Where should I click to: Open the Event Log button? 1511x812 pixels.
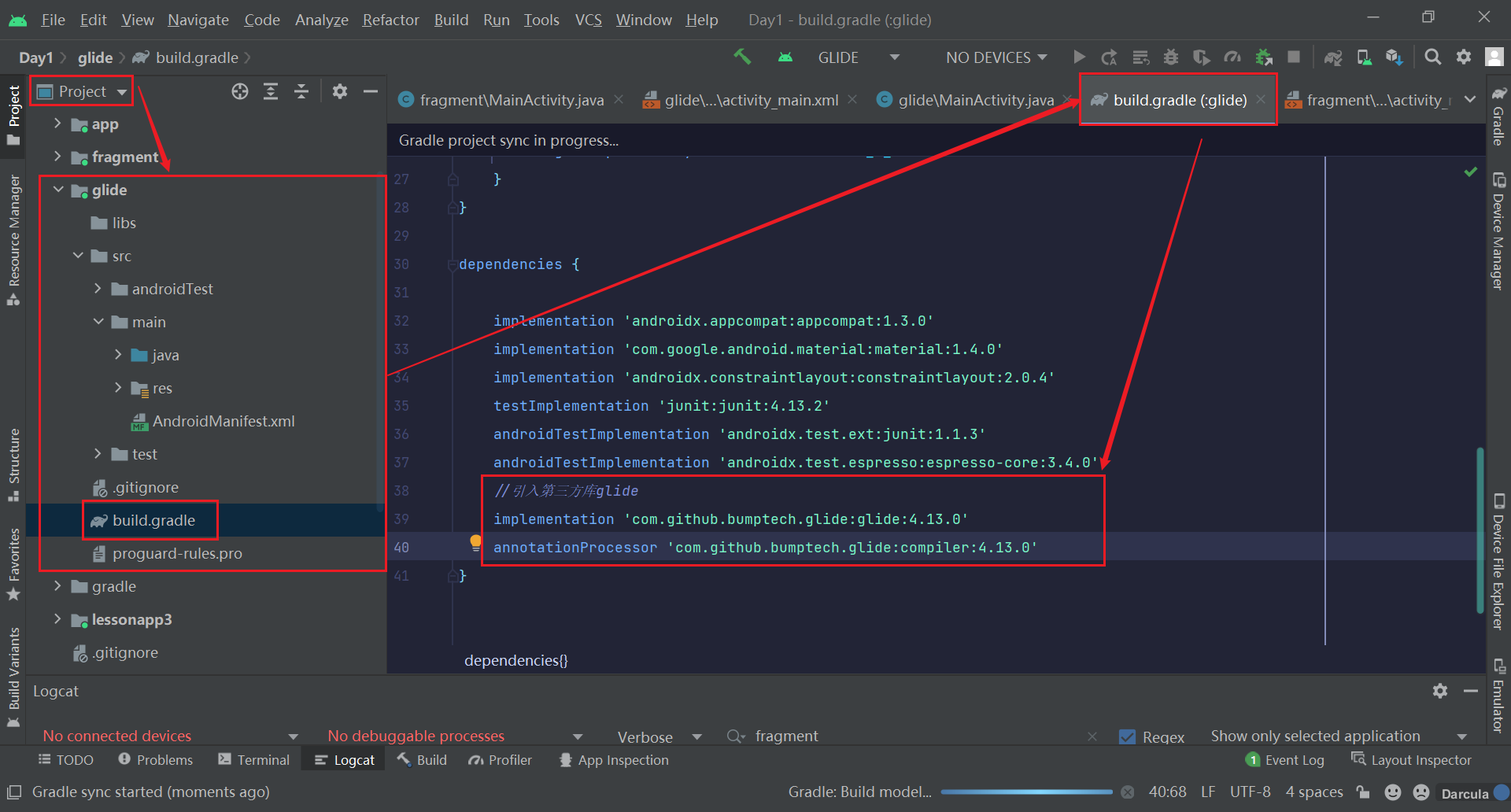(1285, 760)
